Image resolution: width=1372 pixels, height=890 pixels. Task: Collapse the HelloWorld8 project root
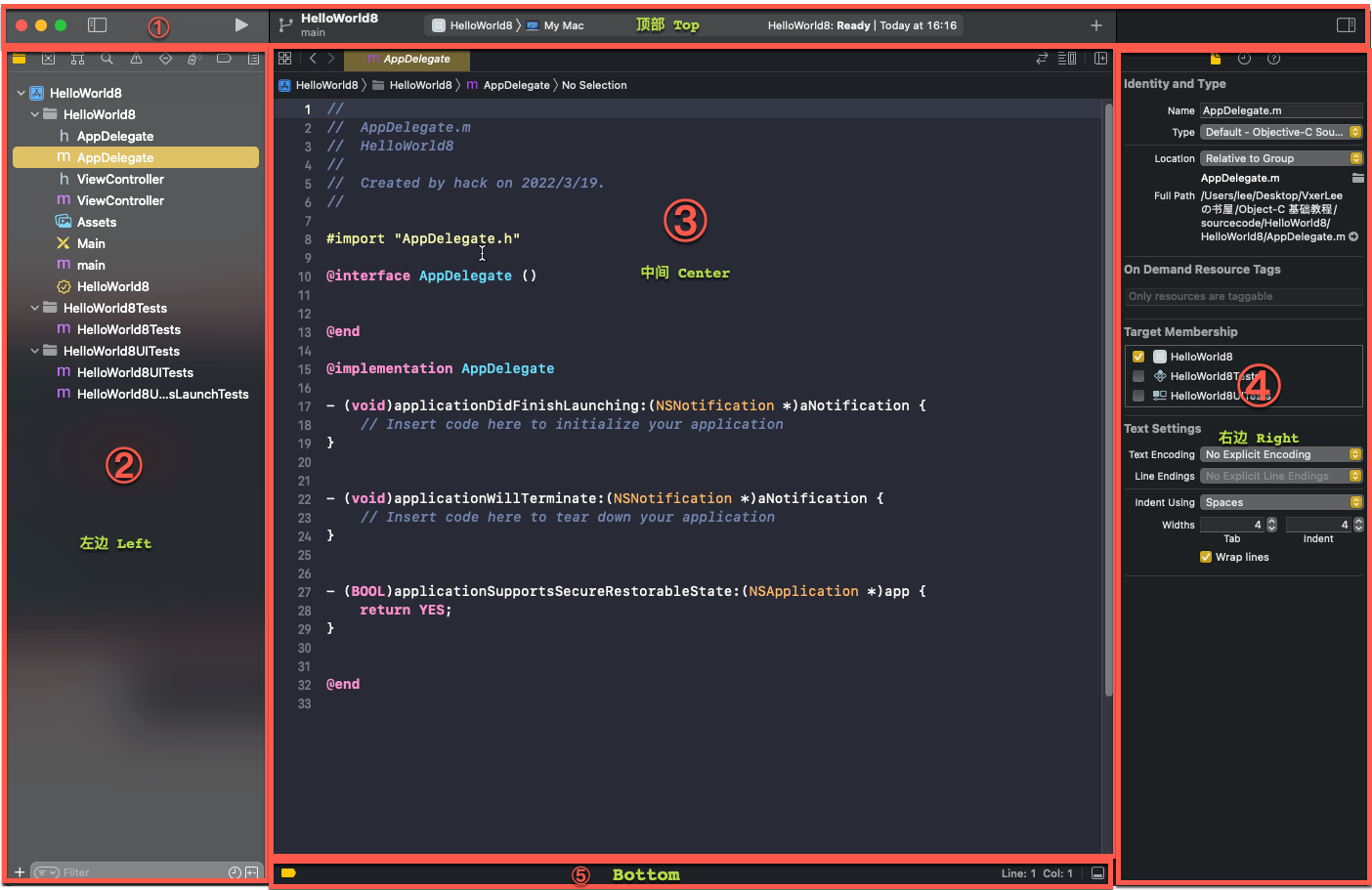click(21, 93)
